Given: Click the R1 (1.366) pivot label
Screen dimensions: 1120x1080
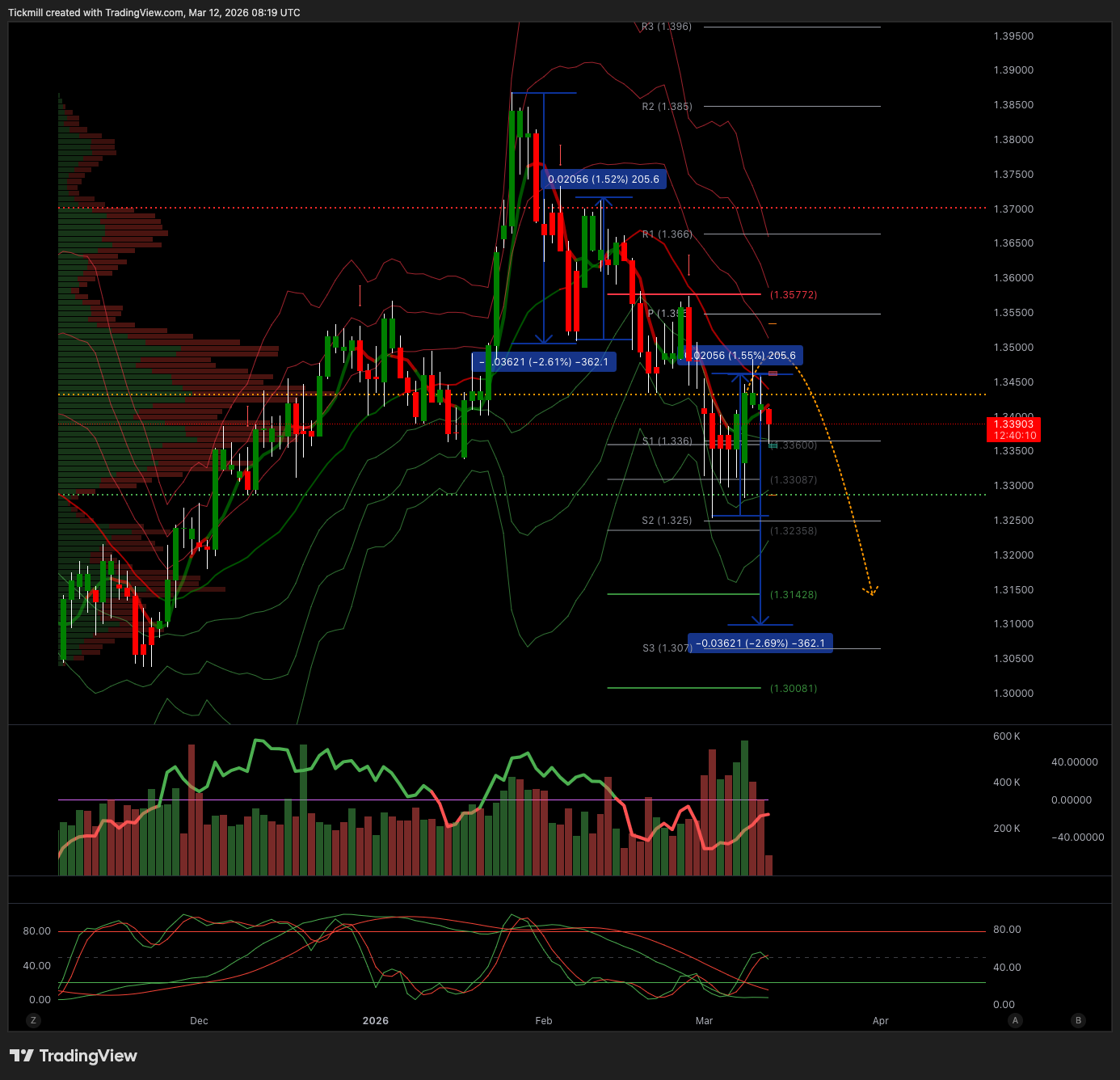Looking at the screenshot, I should (667, 234).
